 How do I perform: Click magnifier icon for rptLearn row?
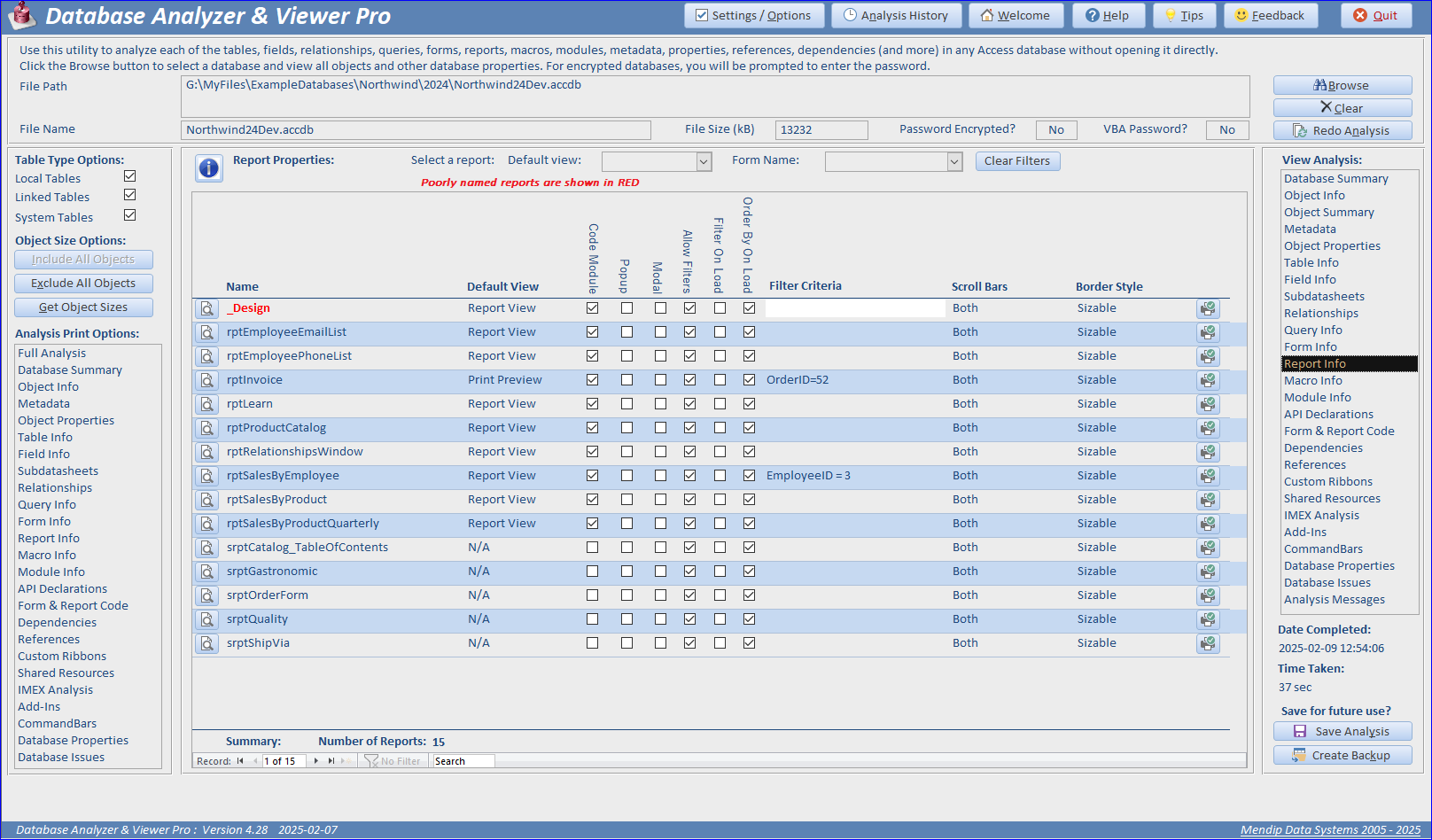click(206, 404)
